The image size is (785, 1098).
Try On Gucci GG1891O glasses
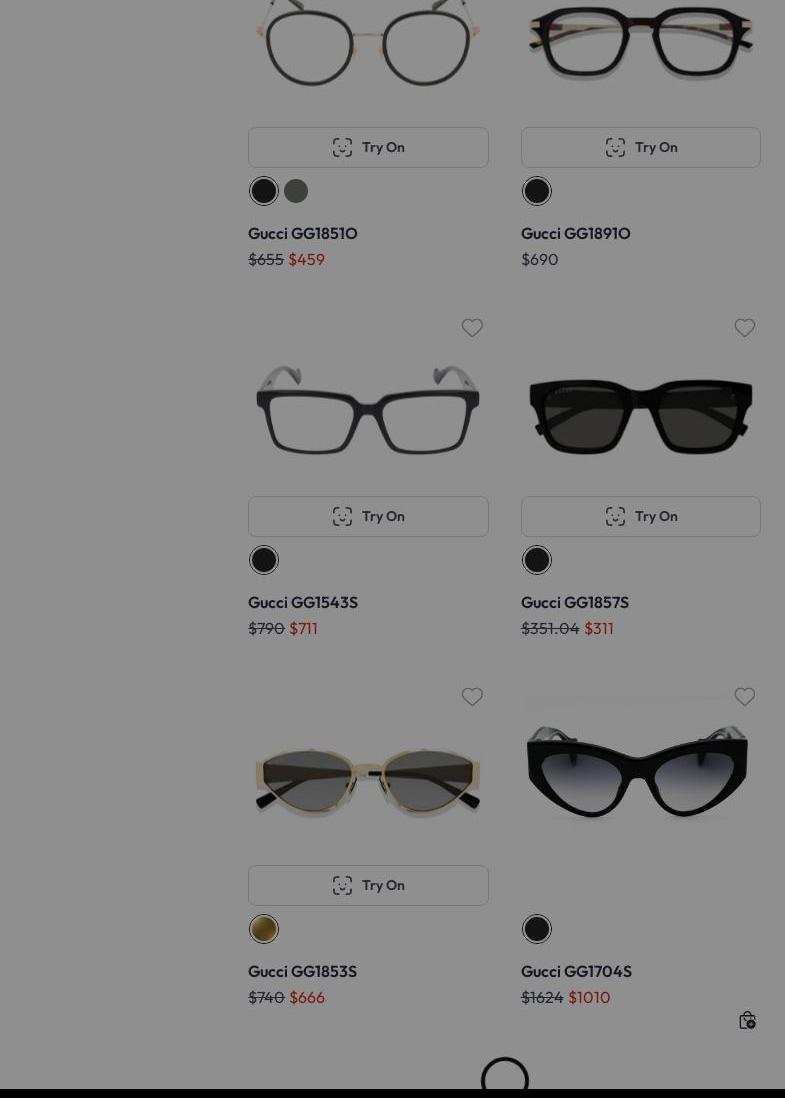(x=641, y=147)
